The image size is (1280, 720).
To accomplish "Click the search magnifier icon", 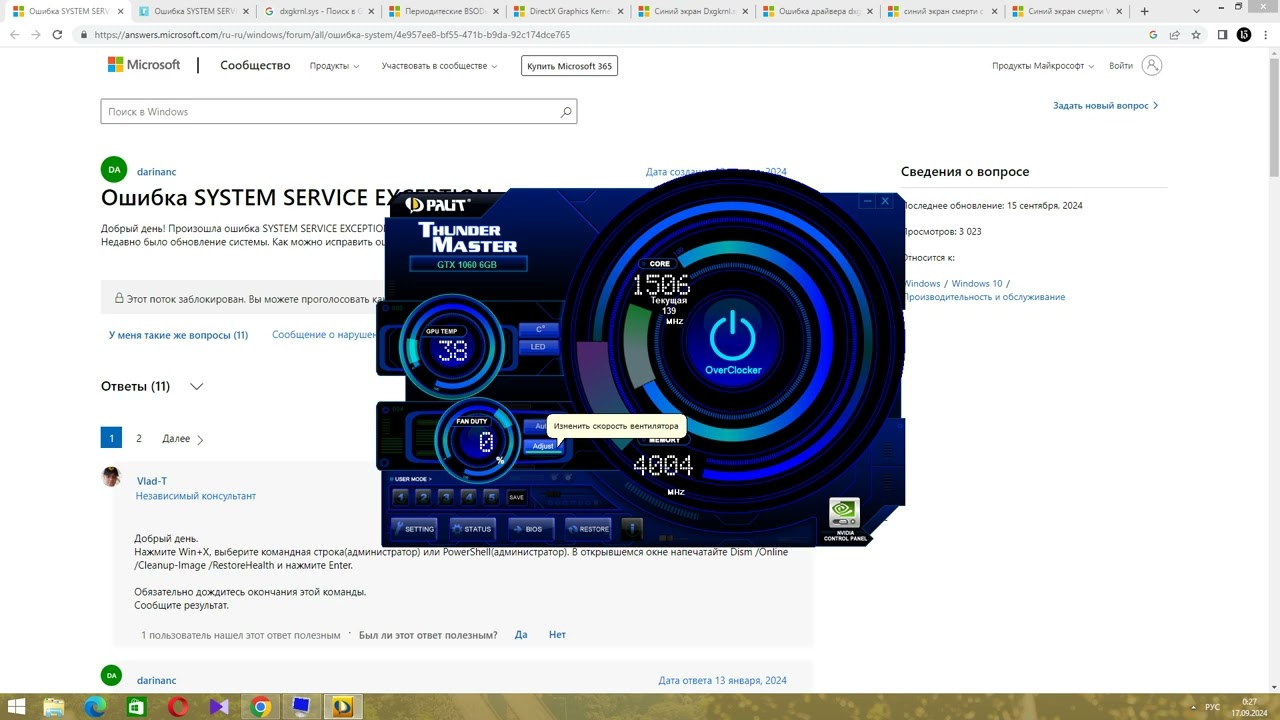I will tap(566, 112).
